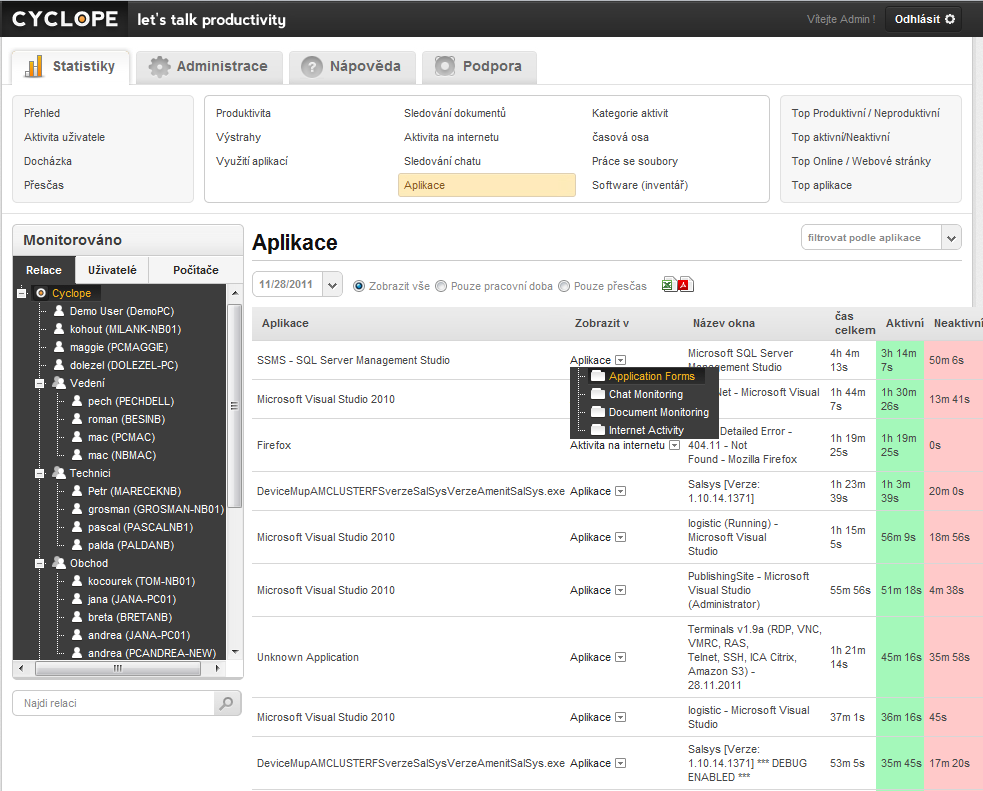Switch to the Podpora tab
Viewport: 983px width, 791px height.
pyautogui.click(x=480, y=66)
